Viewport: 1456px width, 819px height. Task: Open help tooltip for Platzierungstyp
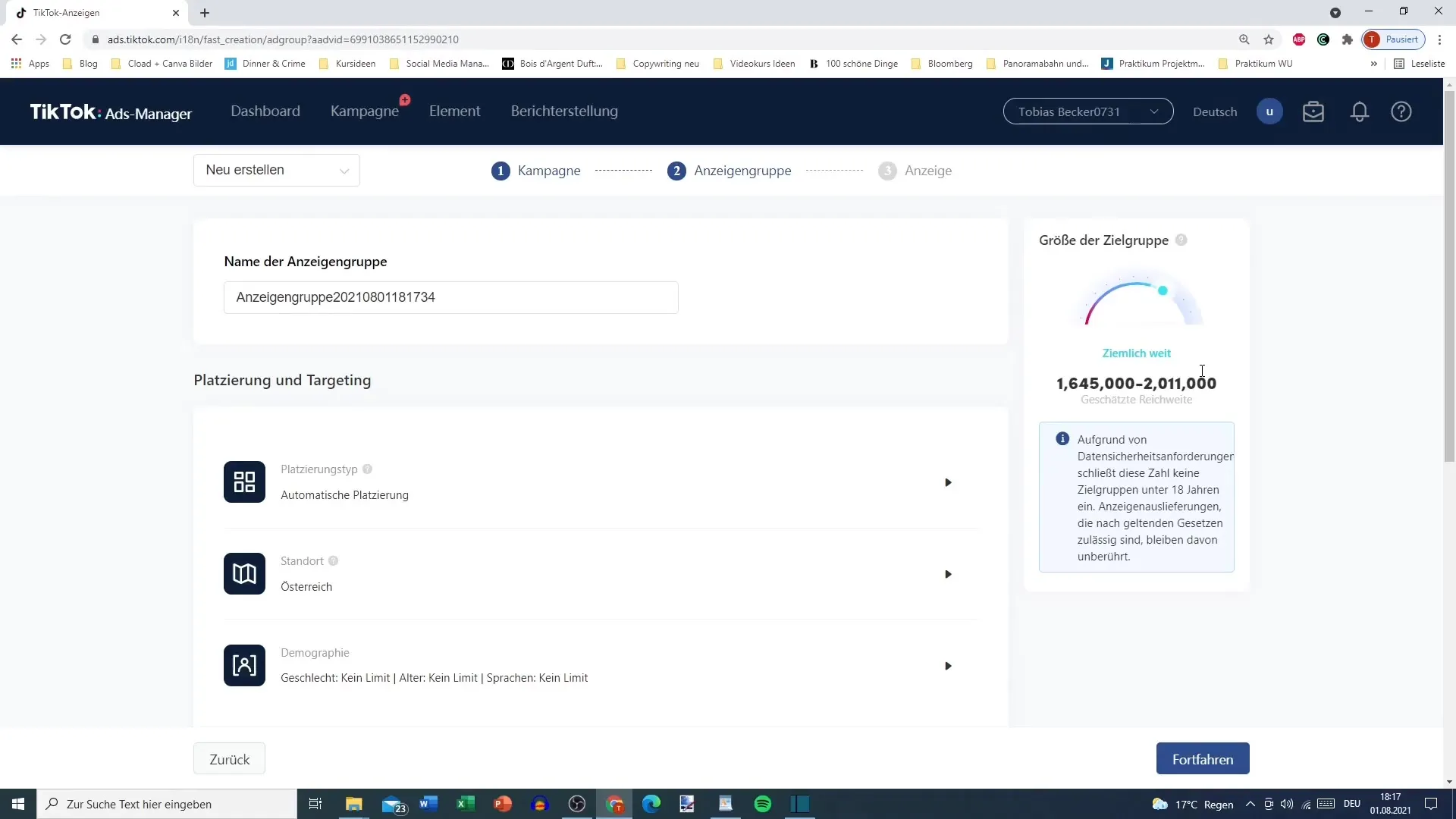[x=367, y=469]
